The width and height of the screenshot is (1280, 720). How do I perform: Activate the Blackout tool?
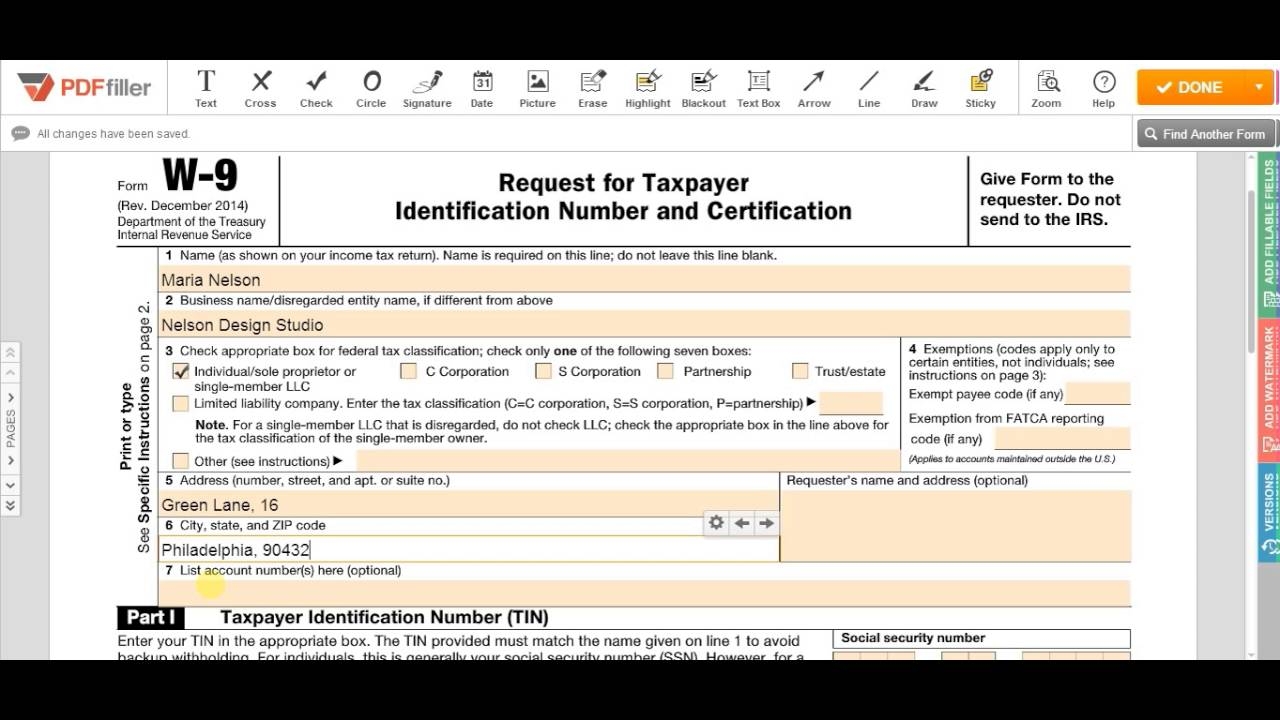point(703,89)
